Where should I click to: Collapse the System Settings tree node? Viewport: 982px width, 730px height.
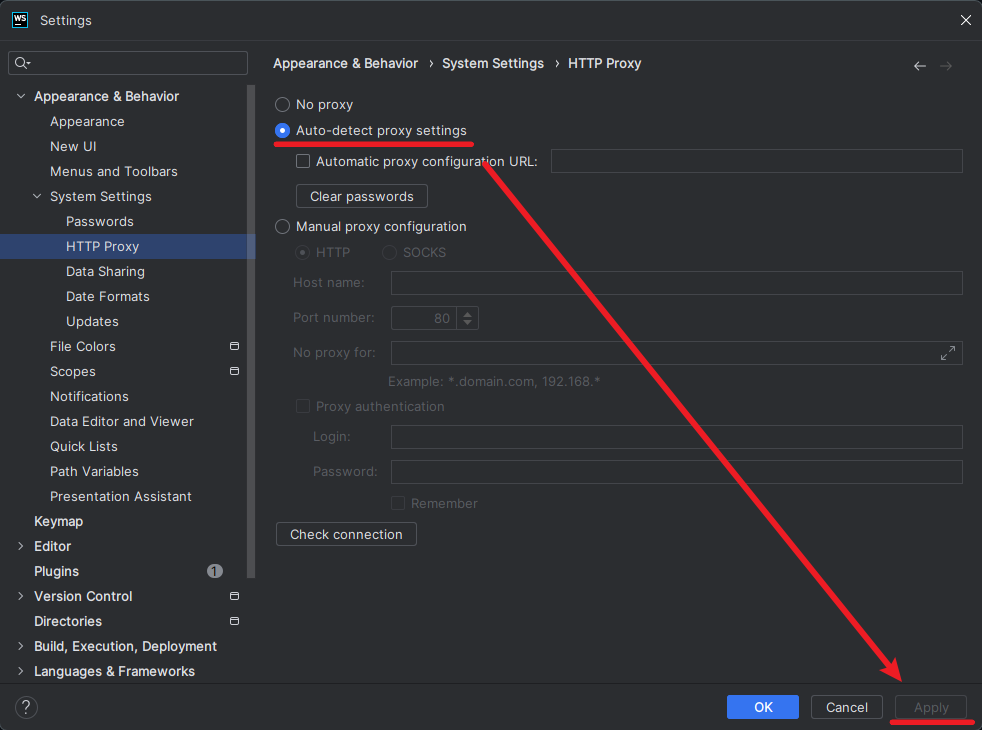[37, 197]
